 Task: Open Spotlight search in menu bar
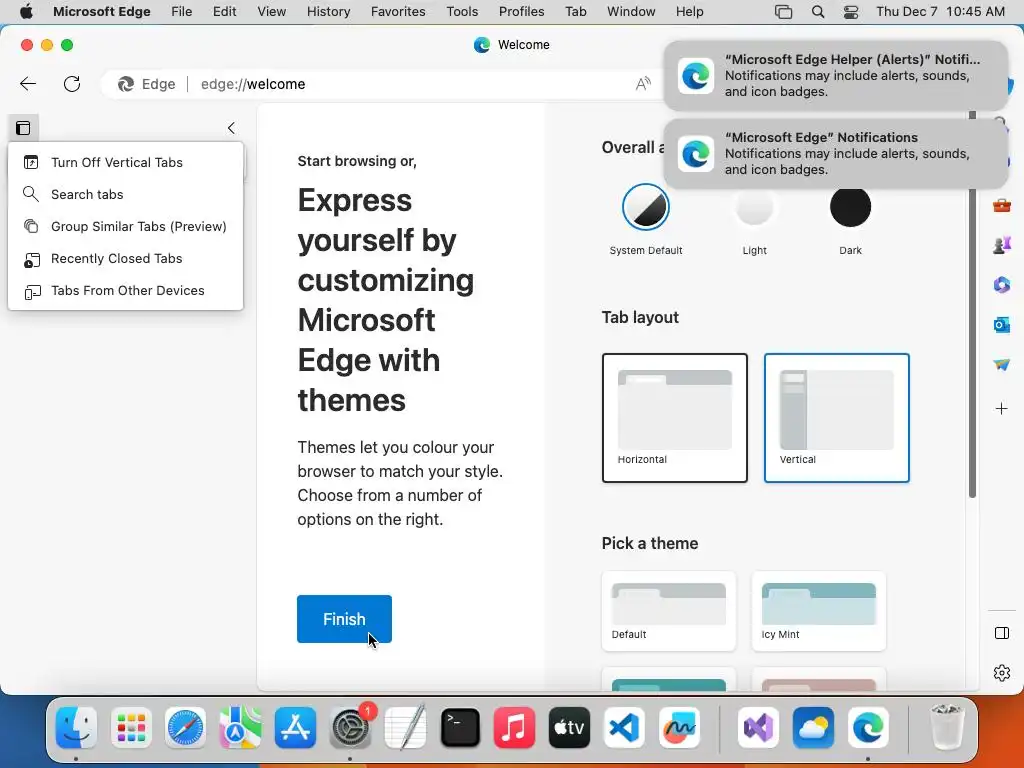pos(818,12)
